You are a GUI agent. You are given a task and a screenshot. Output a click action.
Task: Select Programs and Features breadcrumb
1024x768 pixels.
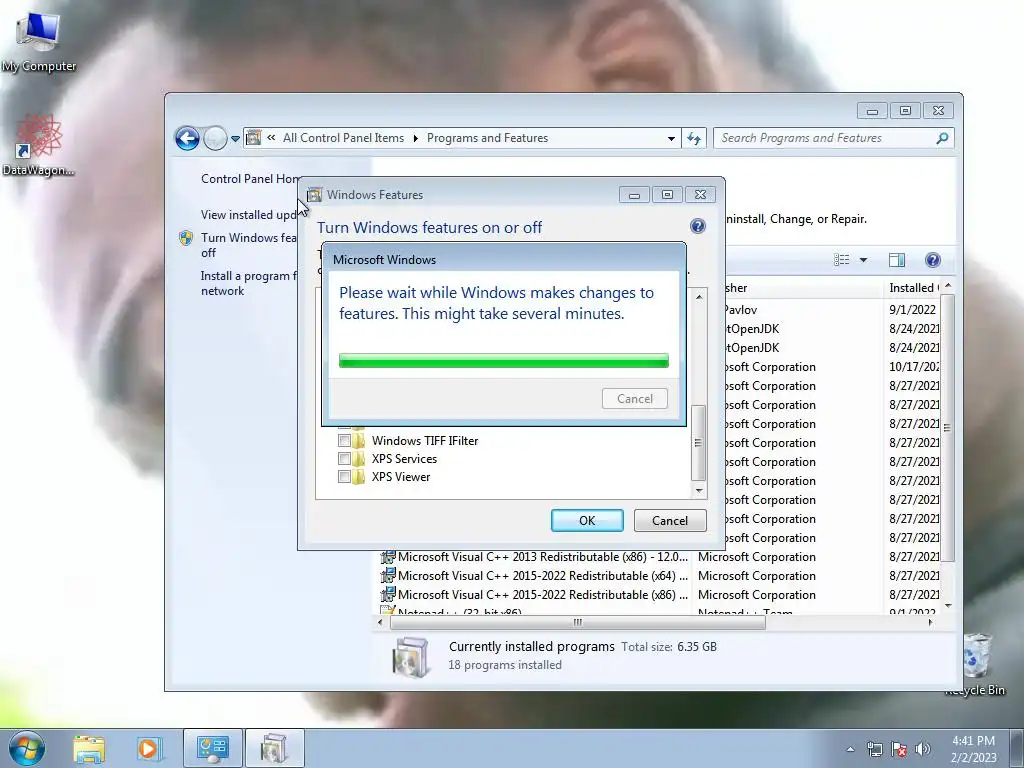pos(487,138)
